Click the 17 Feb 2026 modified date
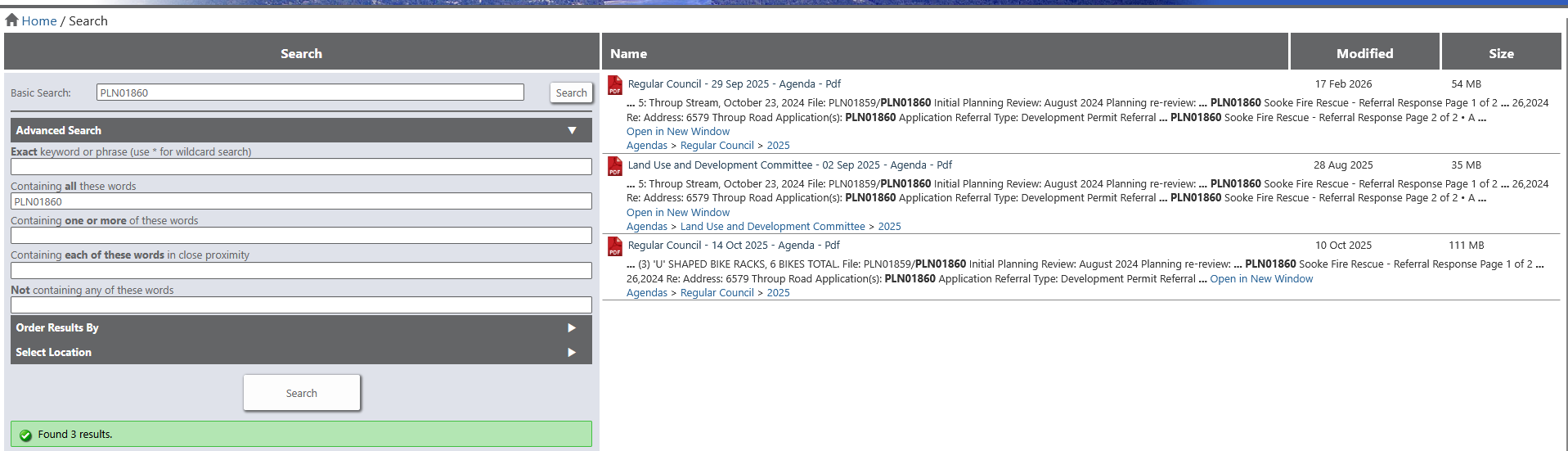 pyautogui.click(x=1343, y=83)
